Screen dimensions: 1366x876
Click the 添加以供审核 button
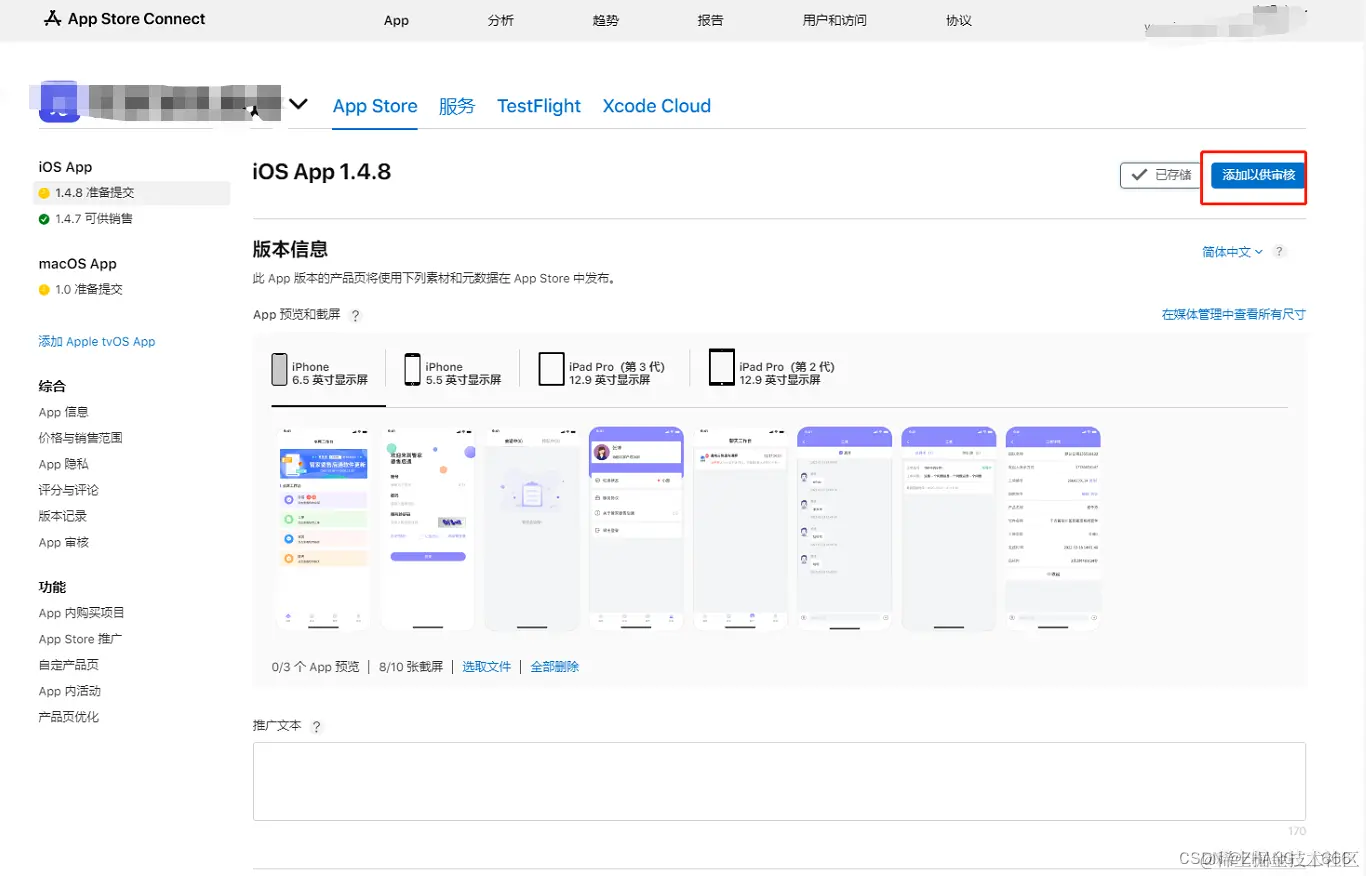coord(1258,175)
